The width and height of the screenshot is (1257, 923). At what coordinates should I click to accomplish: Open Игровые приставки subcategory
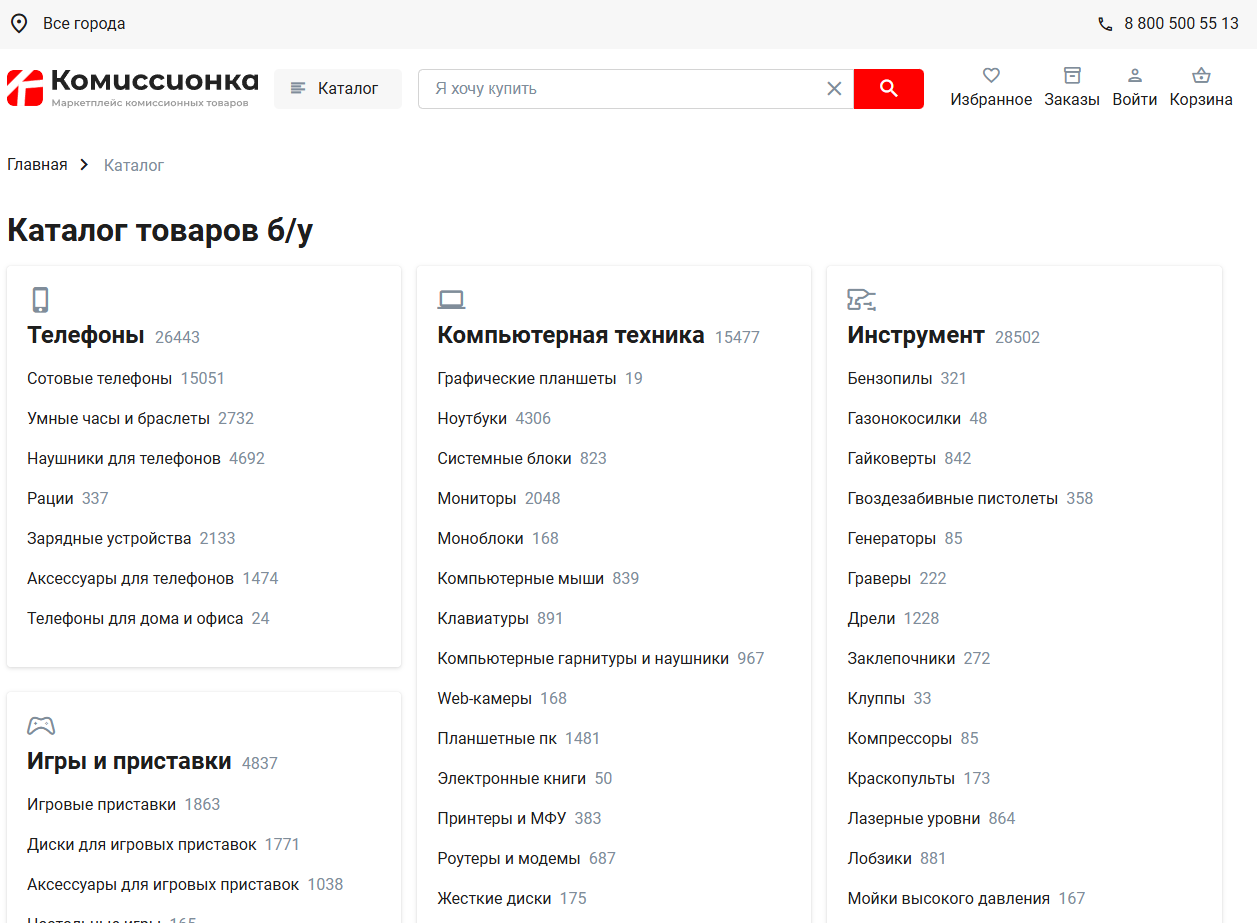(102, 804)
